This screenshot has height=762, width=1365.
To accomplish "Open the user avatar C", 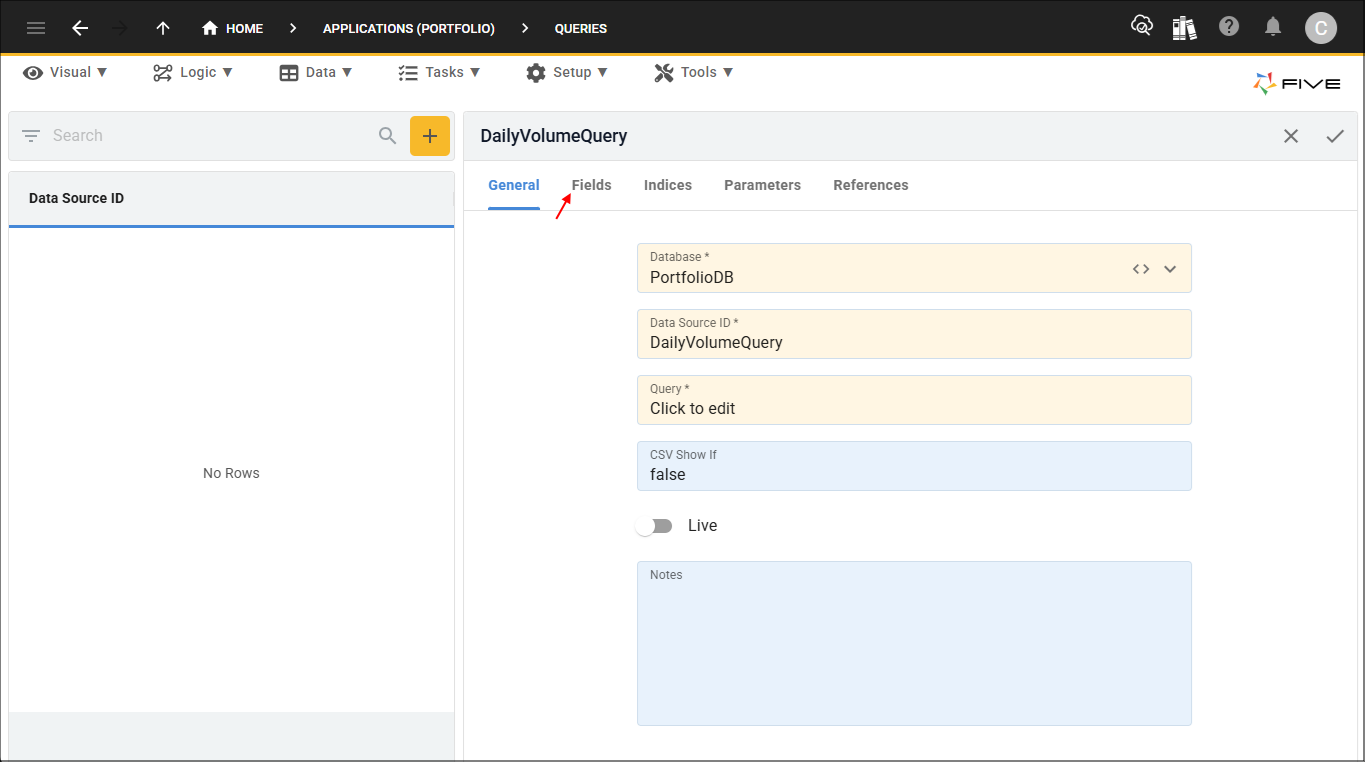I will 1321,28.
